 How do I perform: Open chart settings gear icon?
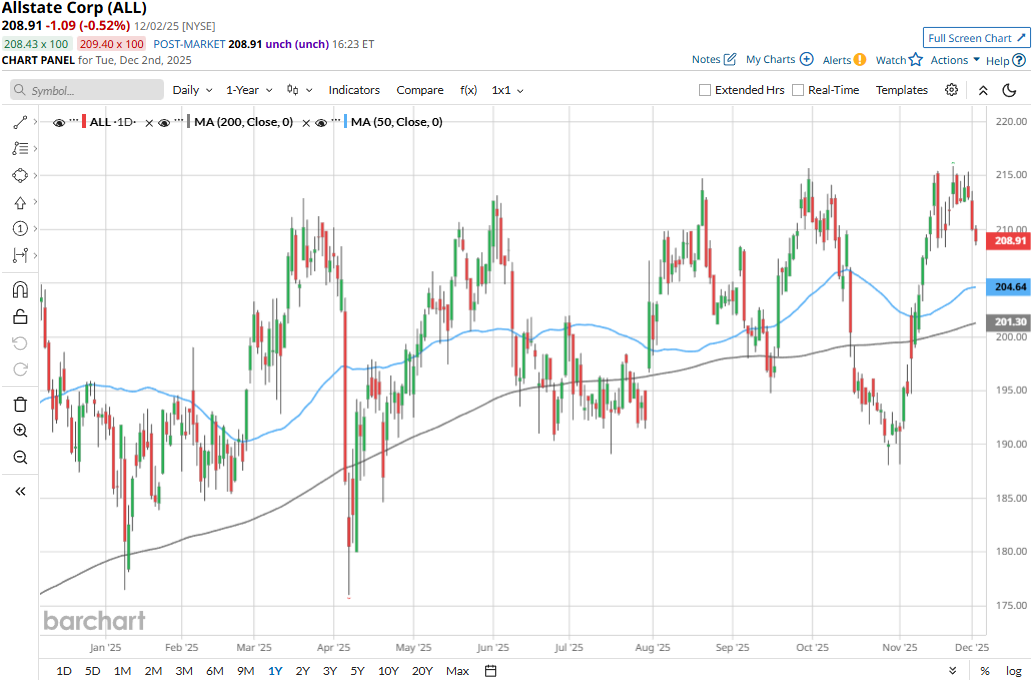(951, 90)
